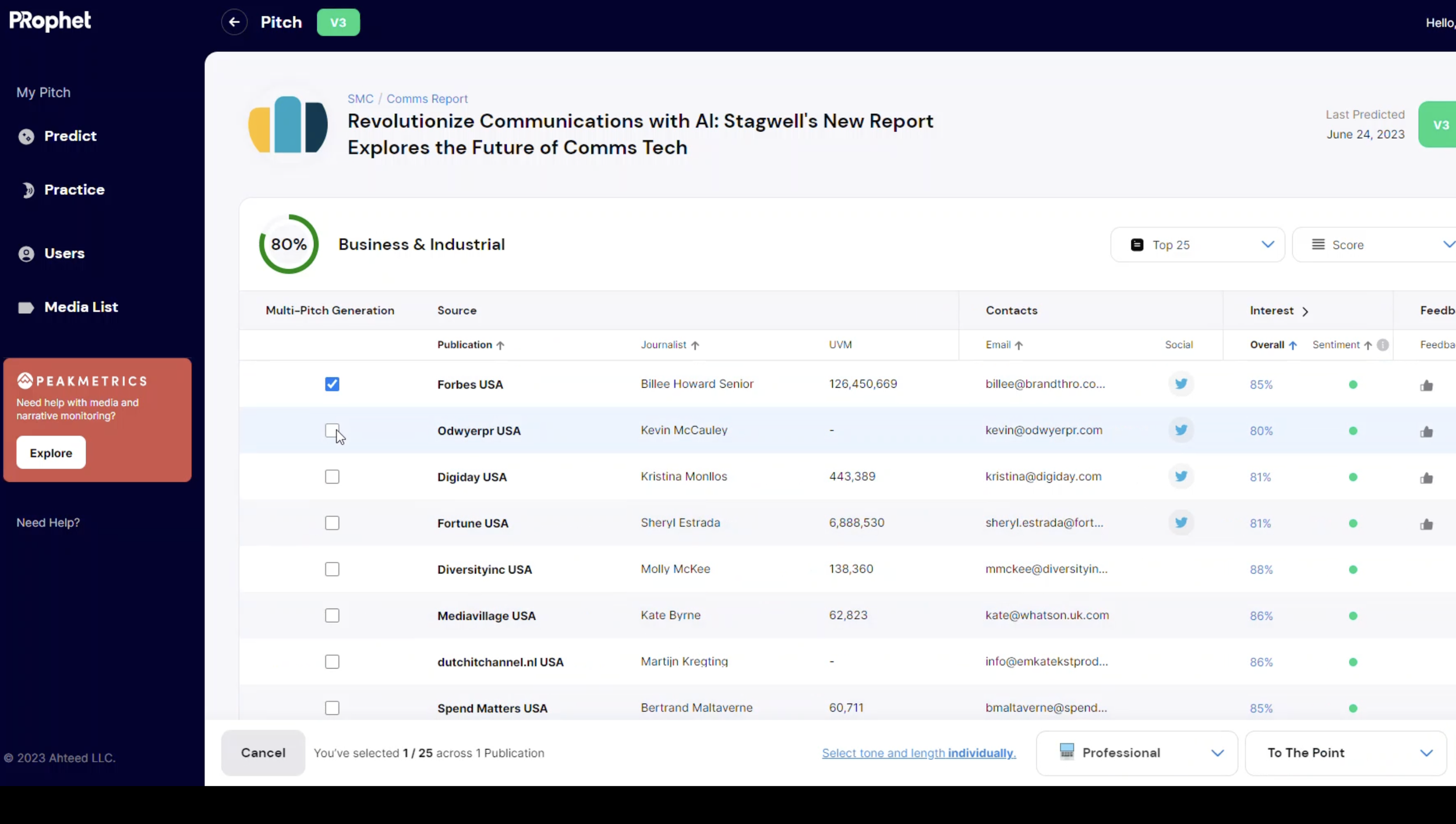Click the PRophet logo
Screen dimensions: 1456x824
point(50,21)
